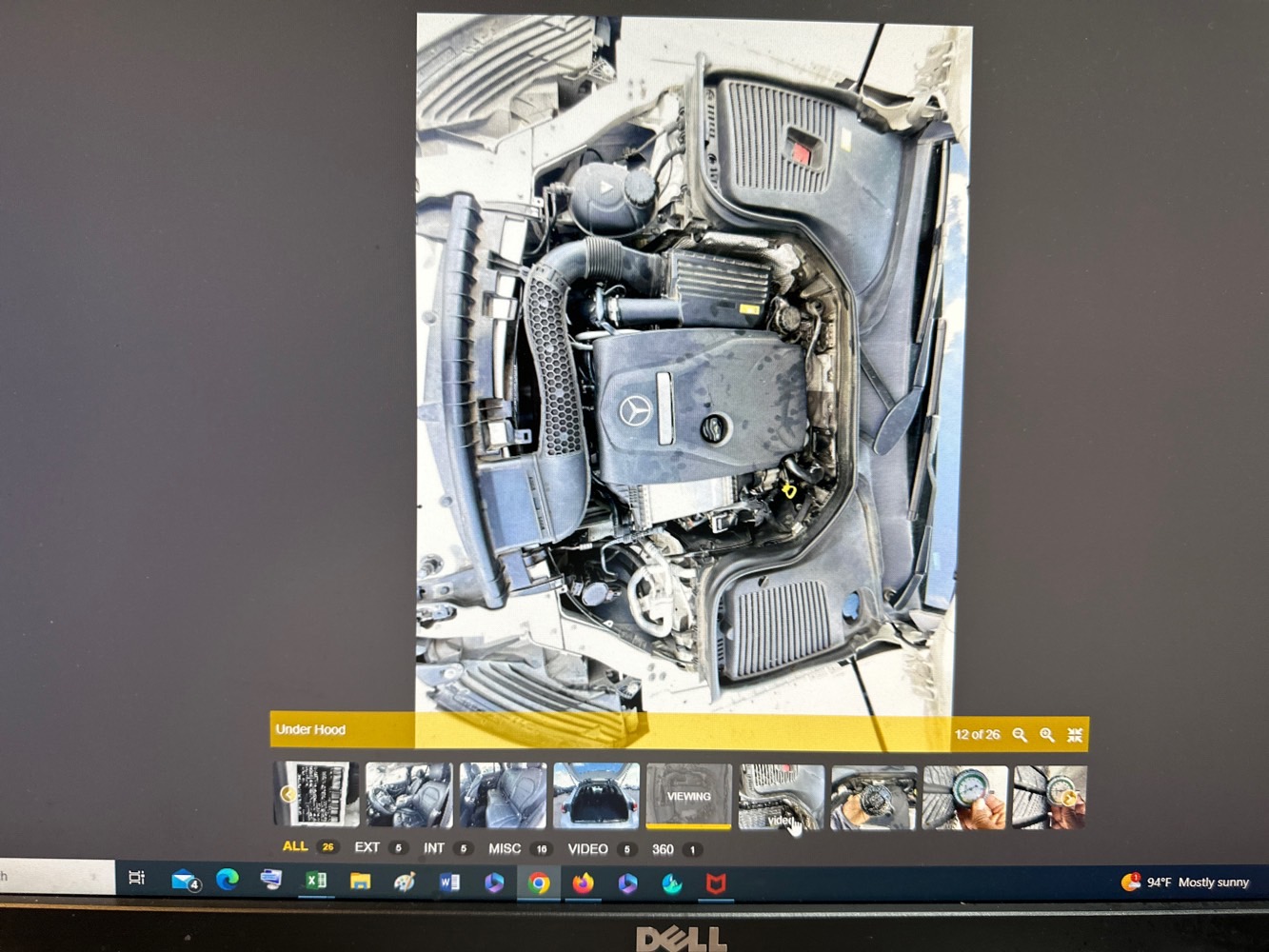1269x952 pixels.
Task: Advance thumbnails with the right arrow
Action: [1070, 798]
